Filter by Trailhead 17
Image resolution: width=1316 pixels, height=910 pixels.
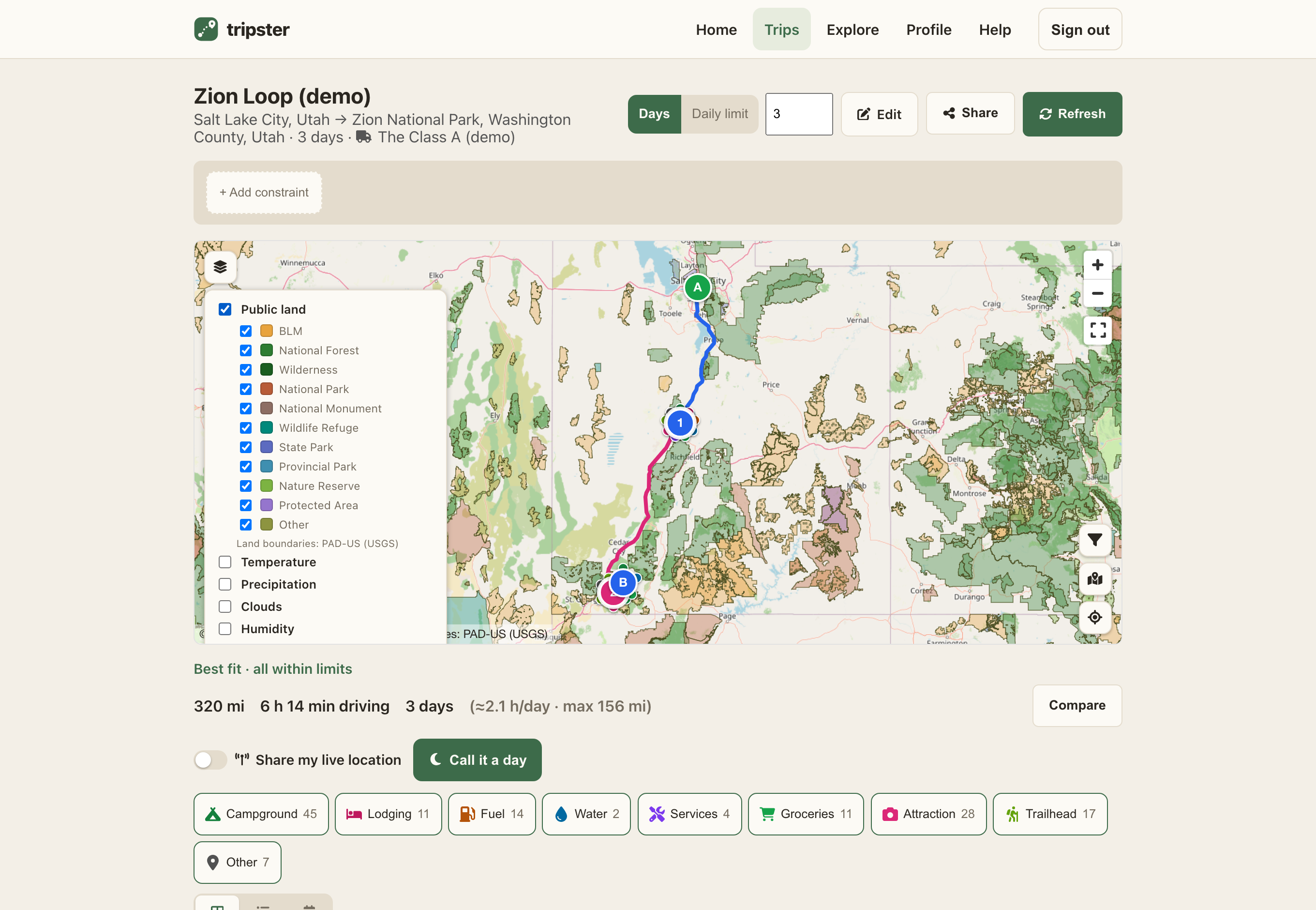pos(1050,814)
